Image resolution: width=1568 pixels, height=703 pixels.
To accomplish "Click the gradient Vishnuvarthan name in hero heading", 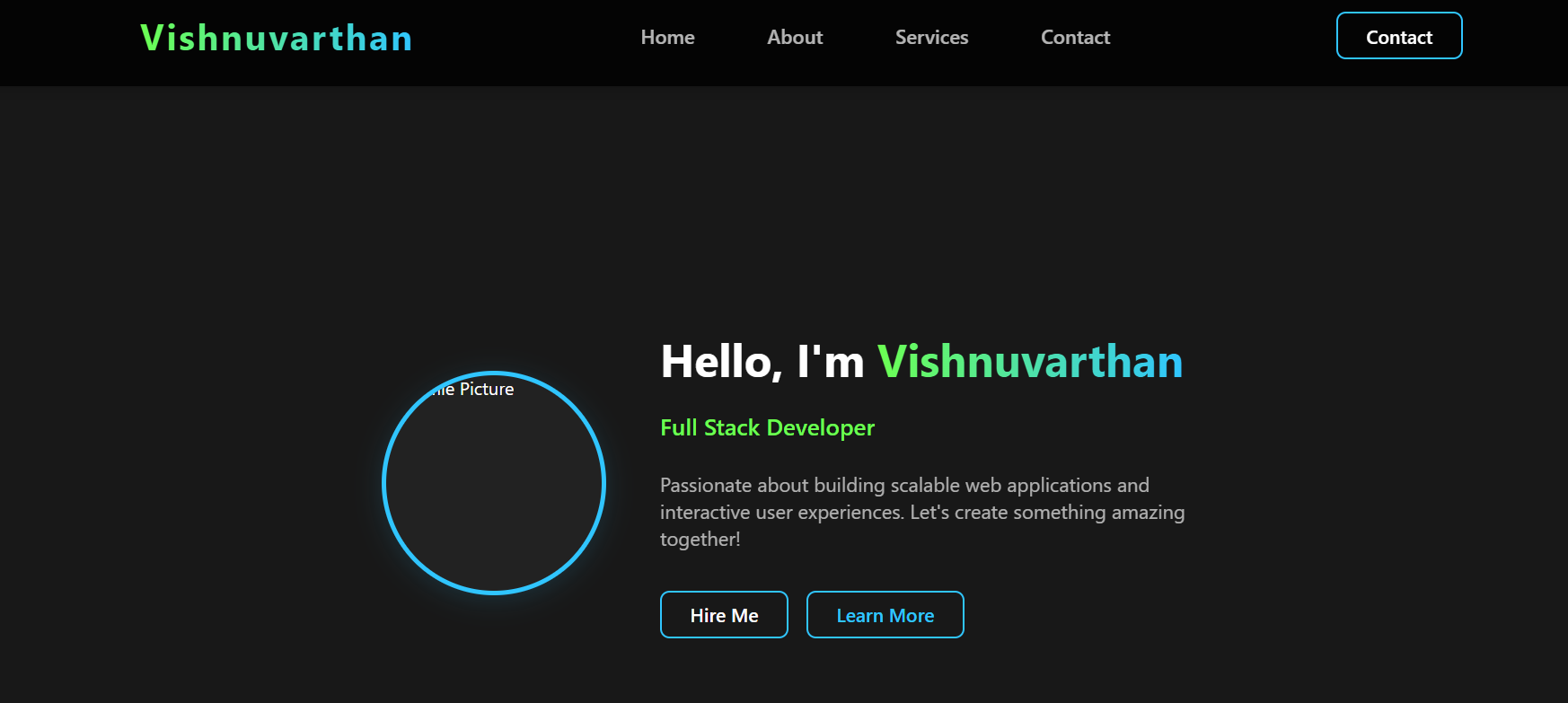I will point(1029,362).
